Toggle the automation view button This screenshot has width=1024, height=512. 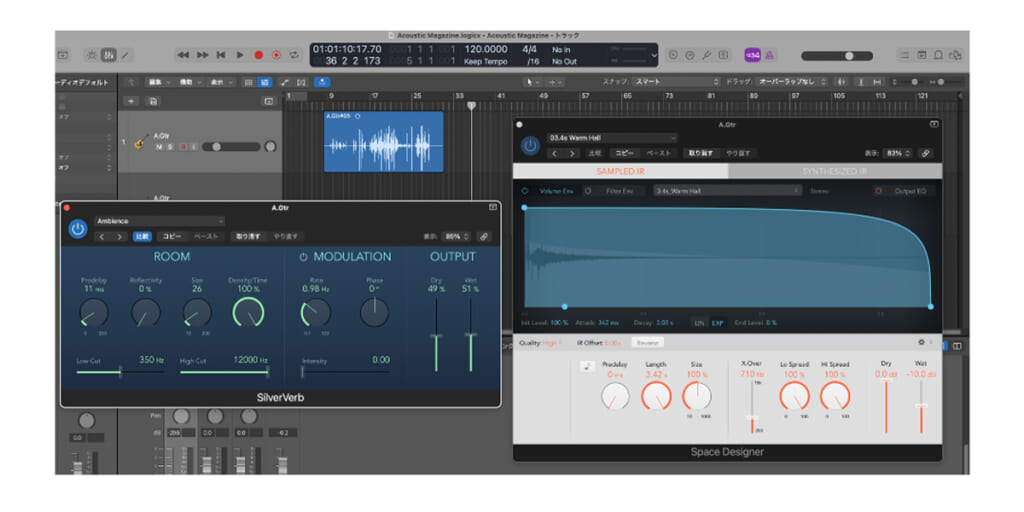coord(285,82)
